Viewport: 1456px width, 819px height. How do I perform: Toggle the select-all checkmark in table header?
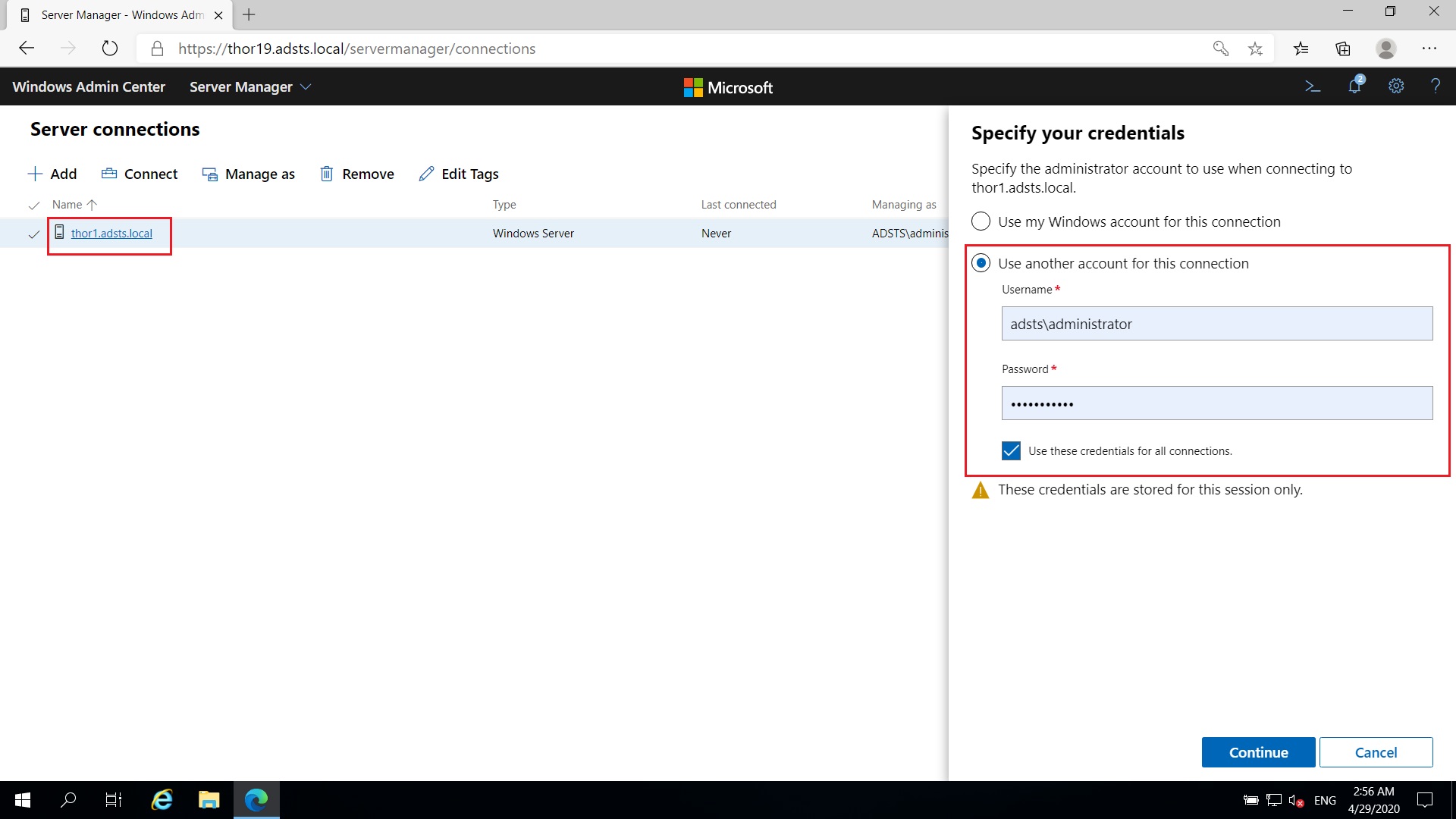tap(33, 206)
